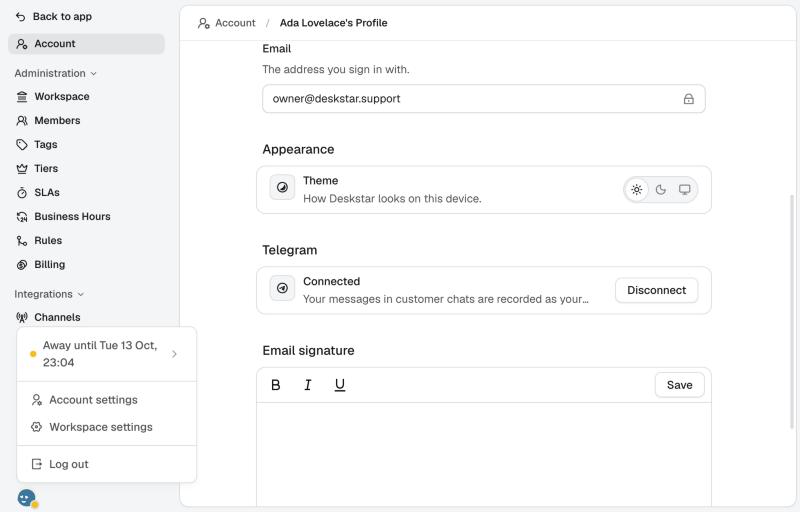Open Workspace settings from popup menu
The height and width of the screenshot is (512, 800).
point(107,427)
